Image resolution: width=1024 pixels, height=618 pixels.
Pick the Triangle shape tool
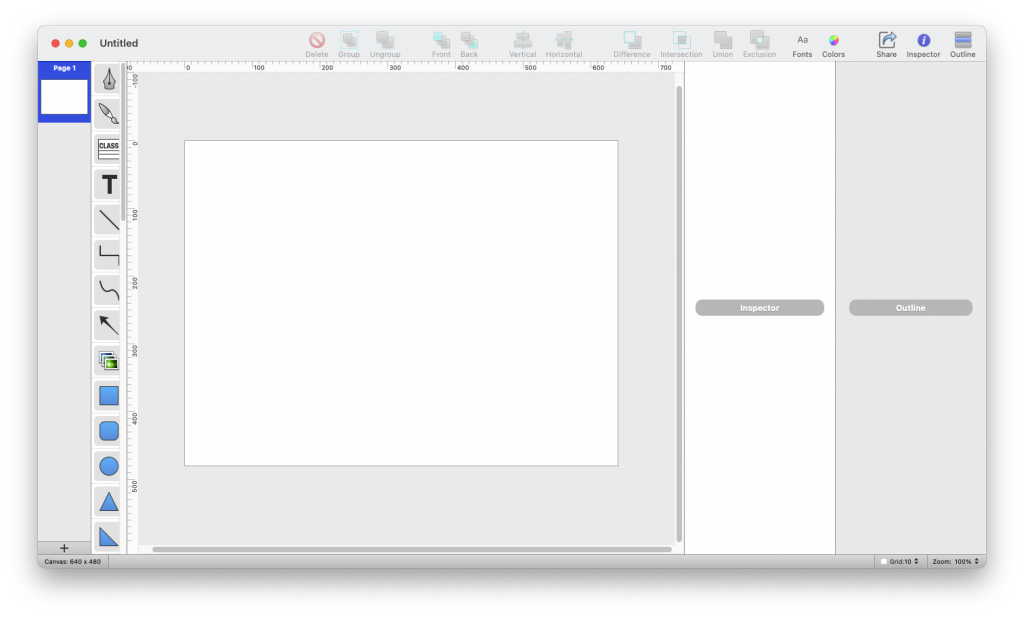point(108,502)
